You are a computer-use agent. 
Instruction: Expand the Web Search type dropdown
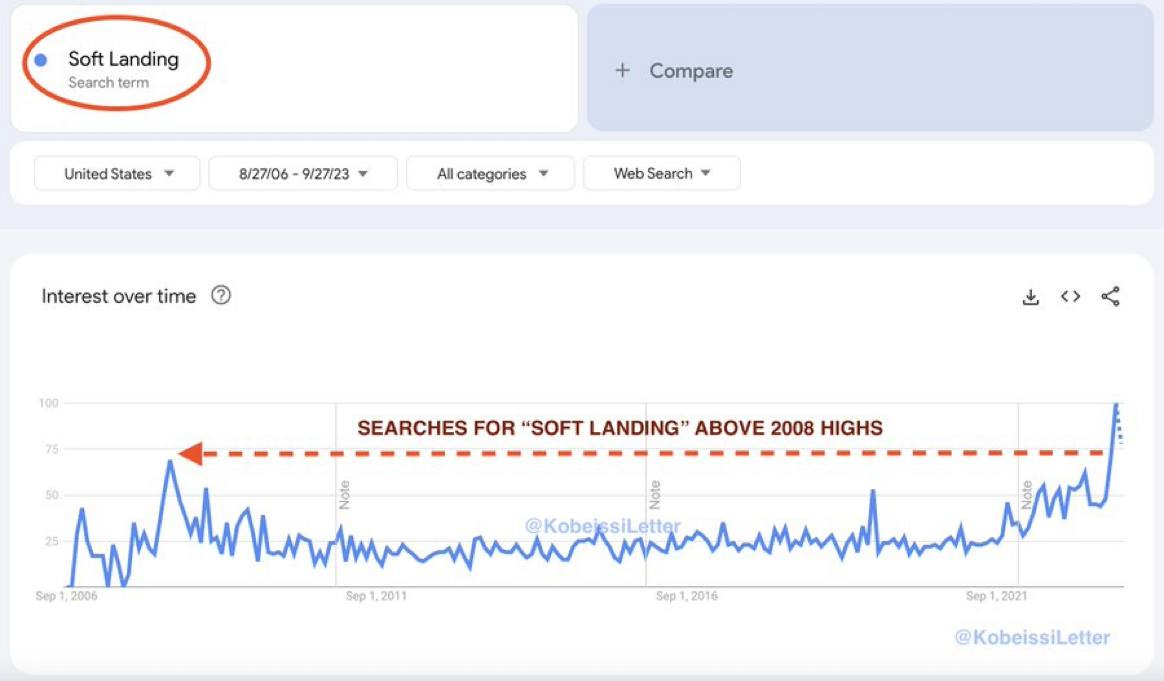click(x=662, y=173)
